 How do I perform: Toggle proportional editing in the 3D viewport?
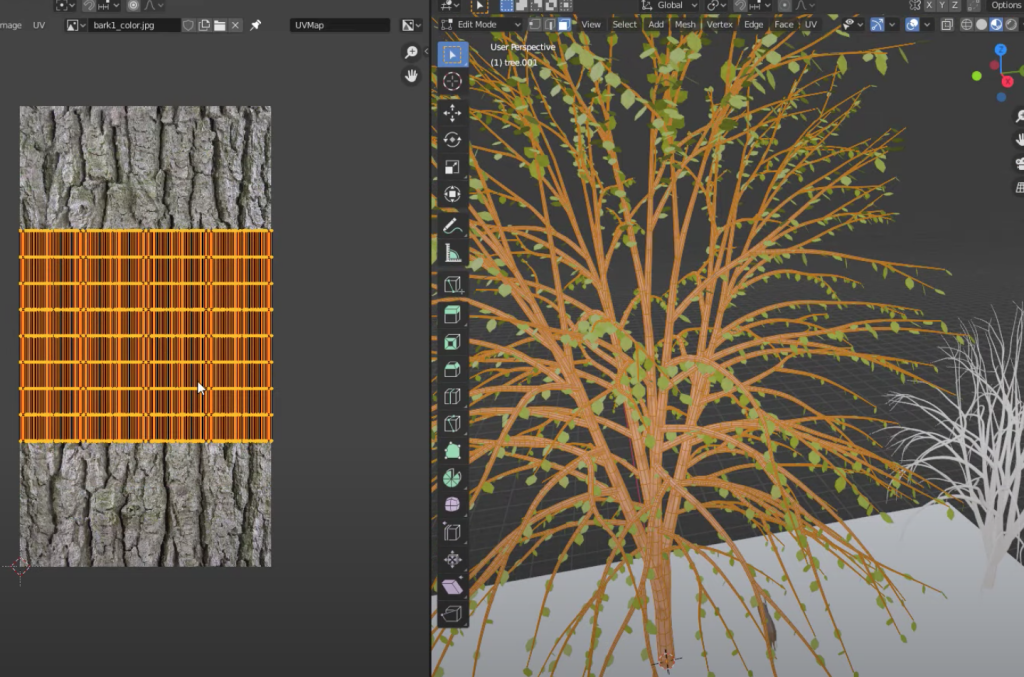785,5
